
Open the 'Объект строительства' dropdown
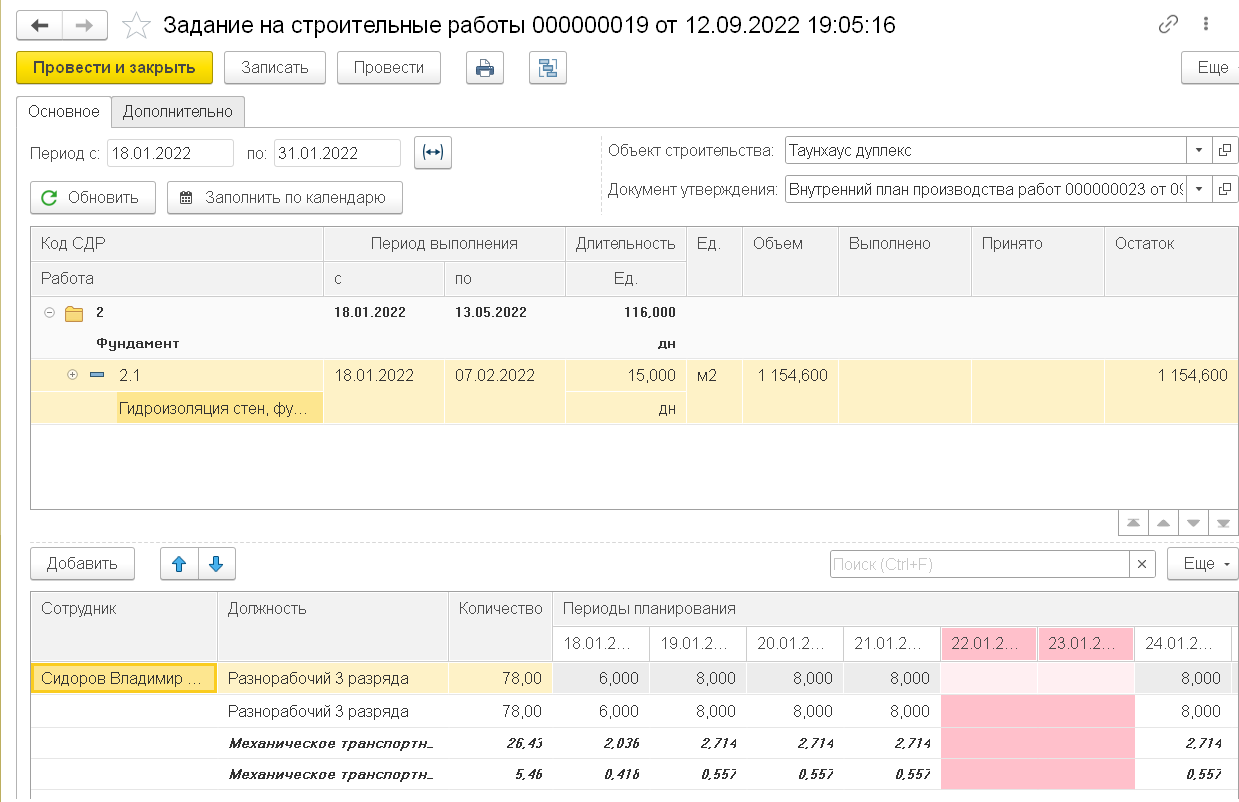coord(1199,151)
